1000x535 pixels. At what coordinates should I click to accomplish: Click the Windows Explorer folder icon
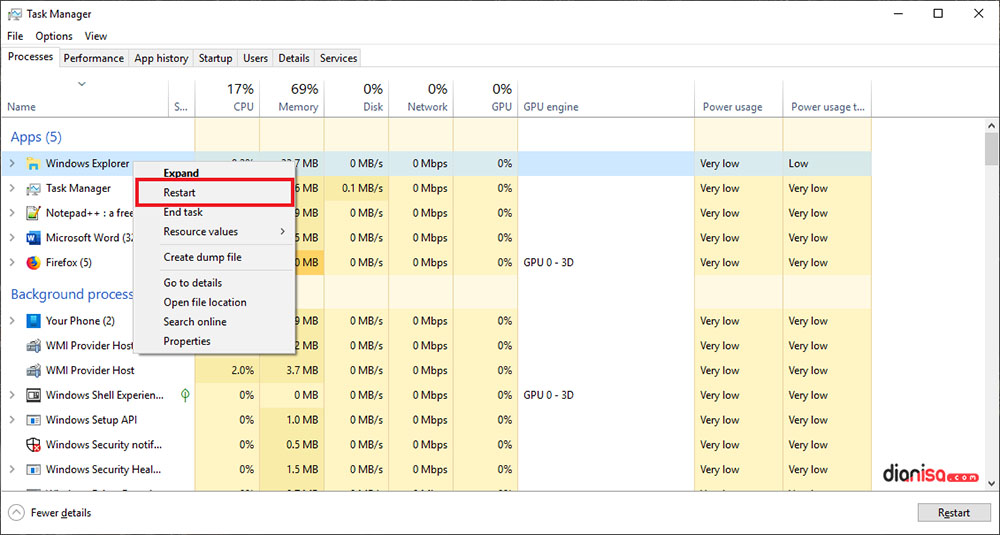(33, 164)
